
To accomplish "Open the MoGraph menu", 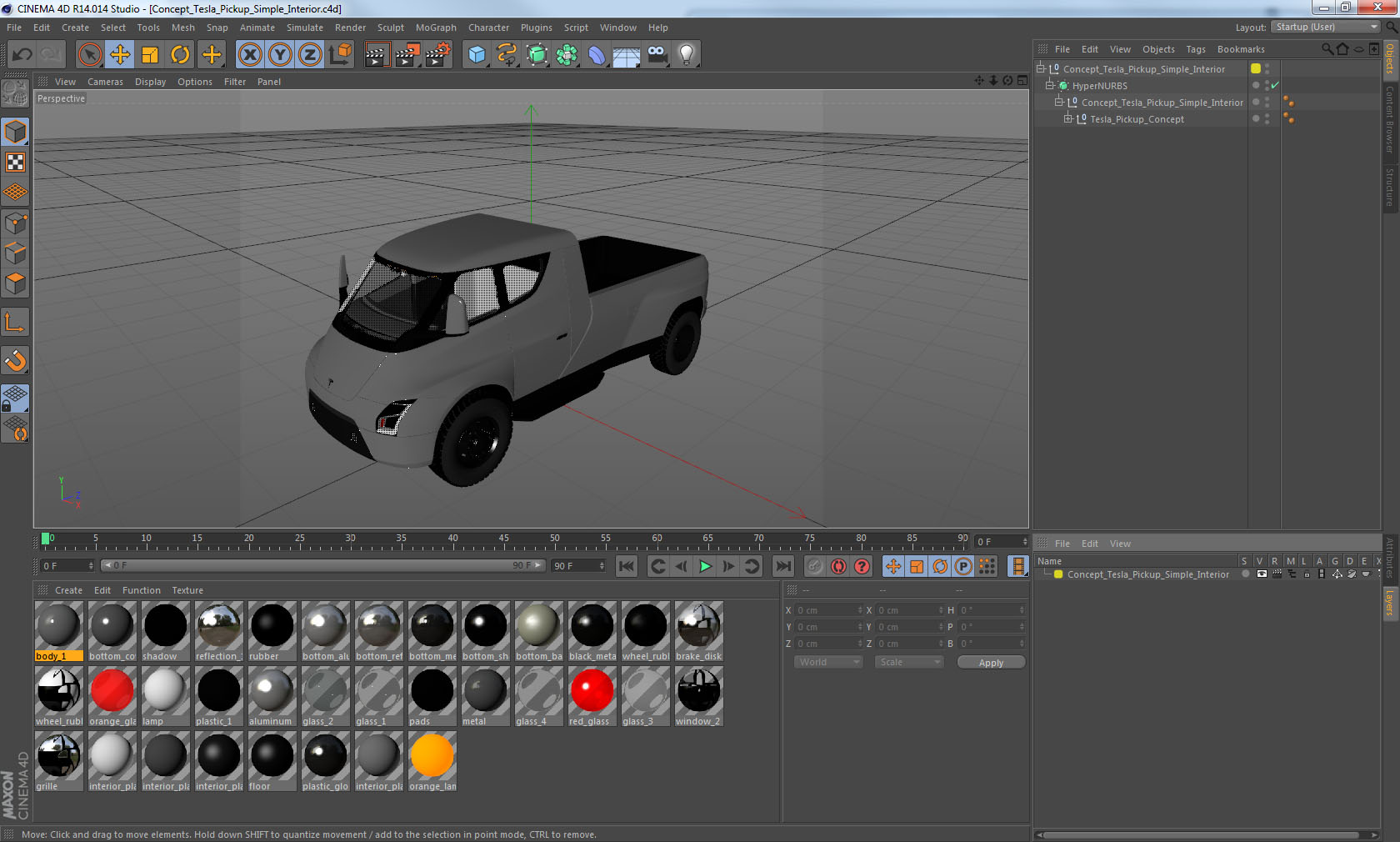I will (436, 28).
